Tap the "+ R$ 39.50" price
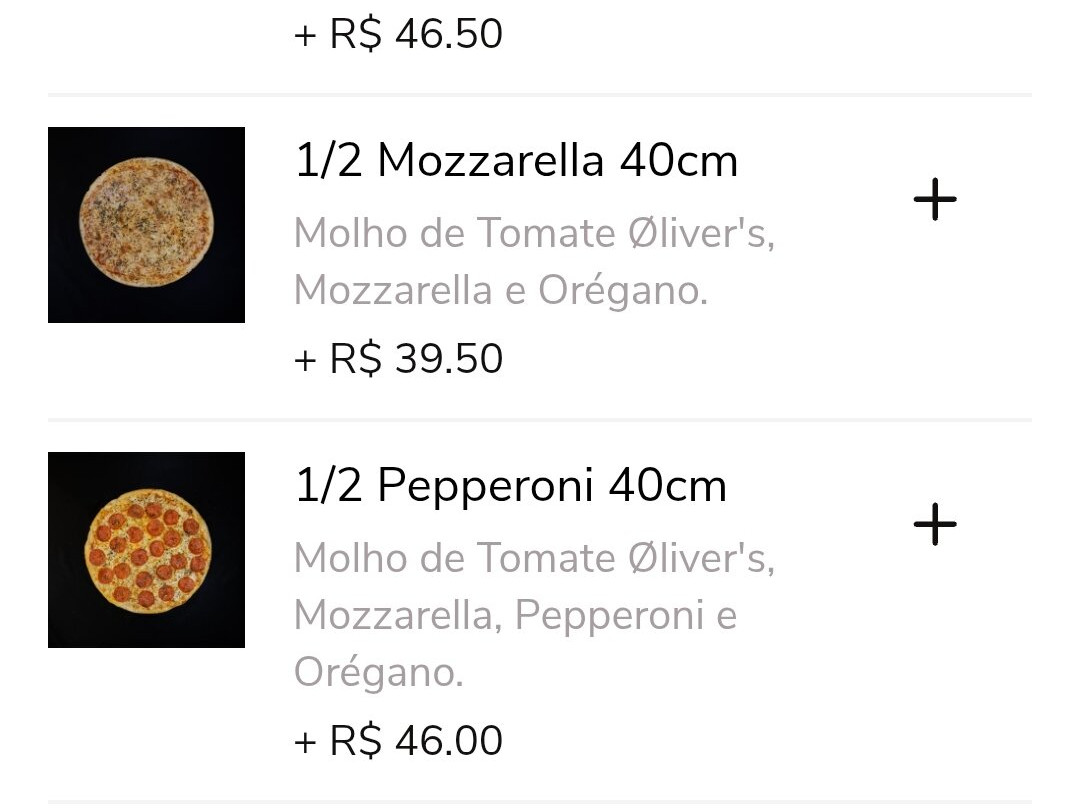The image size is (1080, 808). (398, 359)
